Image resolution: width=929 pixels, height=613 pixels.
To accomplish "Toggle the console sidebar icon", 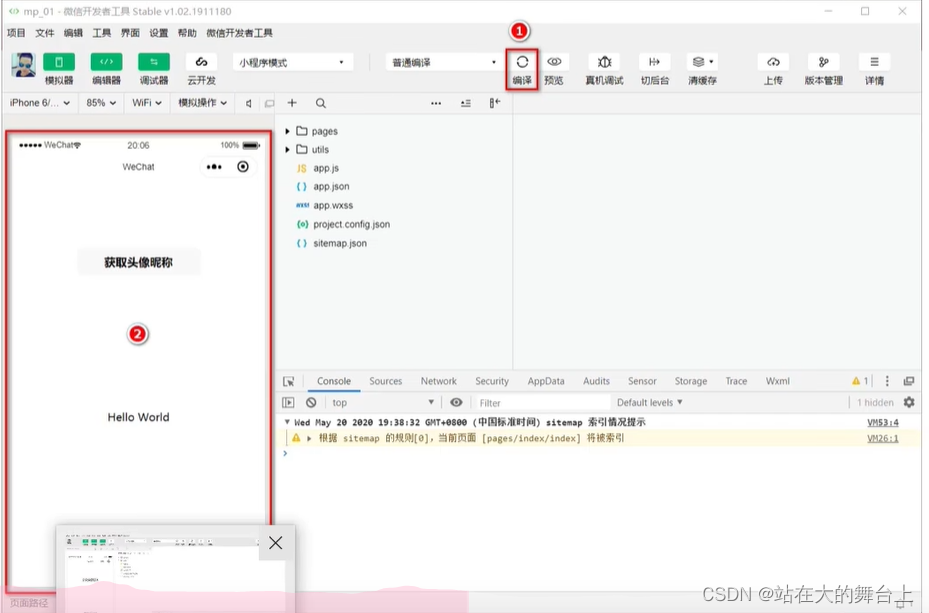I will (289, 403).
